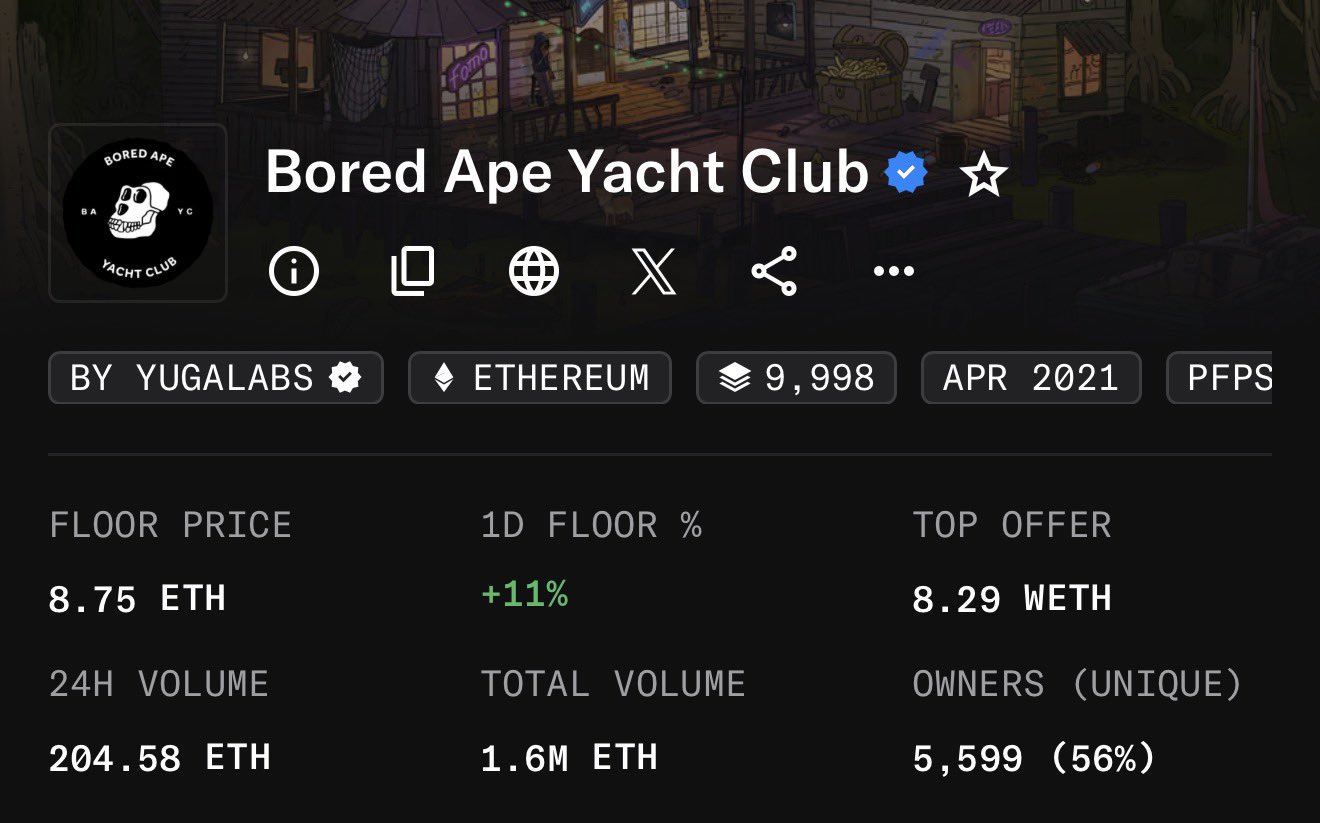Open the three-dot more options menu

pyautogui.click(x=894, y=271)
